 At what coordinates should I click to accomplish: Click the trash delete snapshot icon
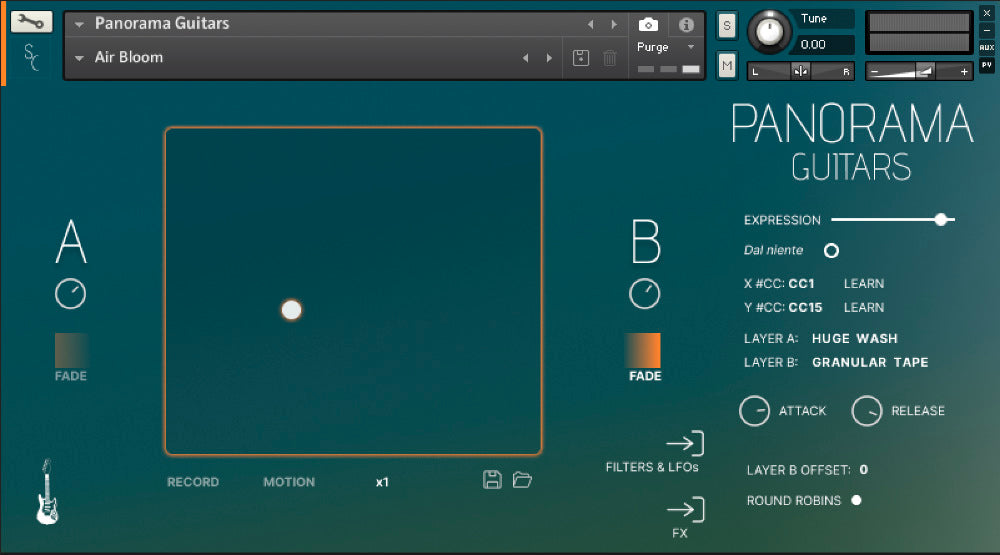(x=609, y=58)
